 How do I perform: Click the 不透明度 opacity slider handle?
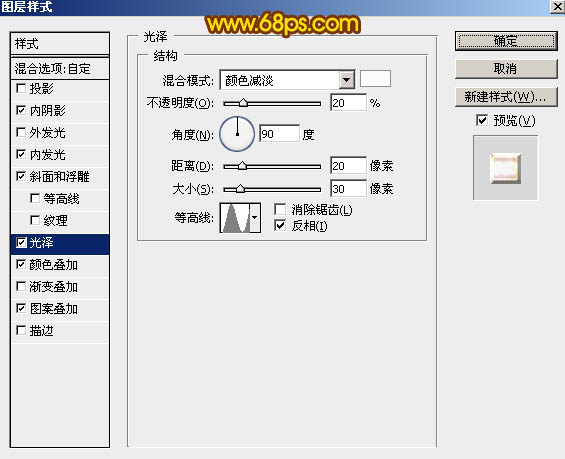tap(244, 103)
